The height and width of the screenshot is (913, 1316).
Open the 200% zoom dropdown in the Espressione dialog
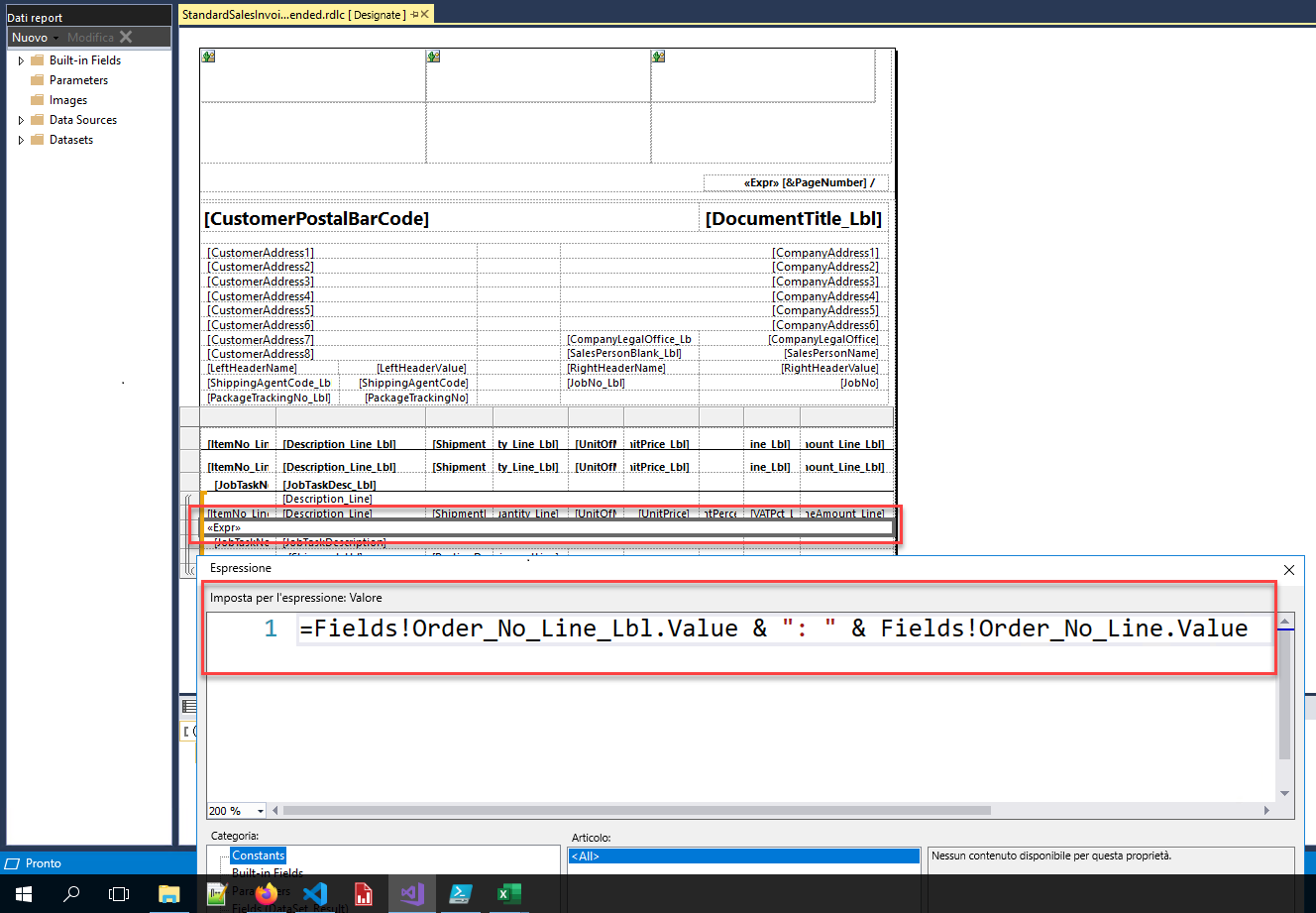(x=258, y=810)
